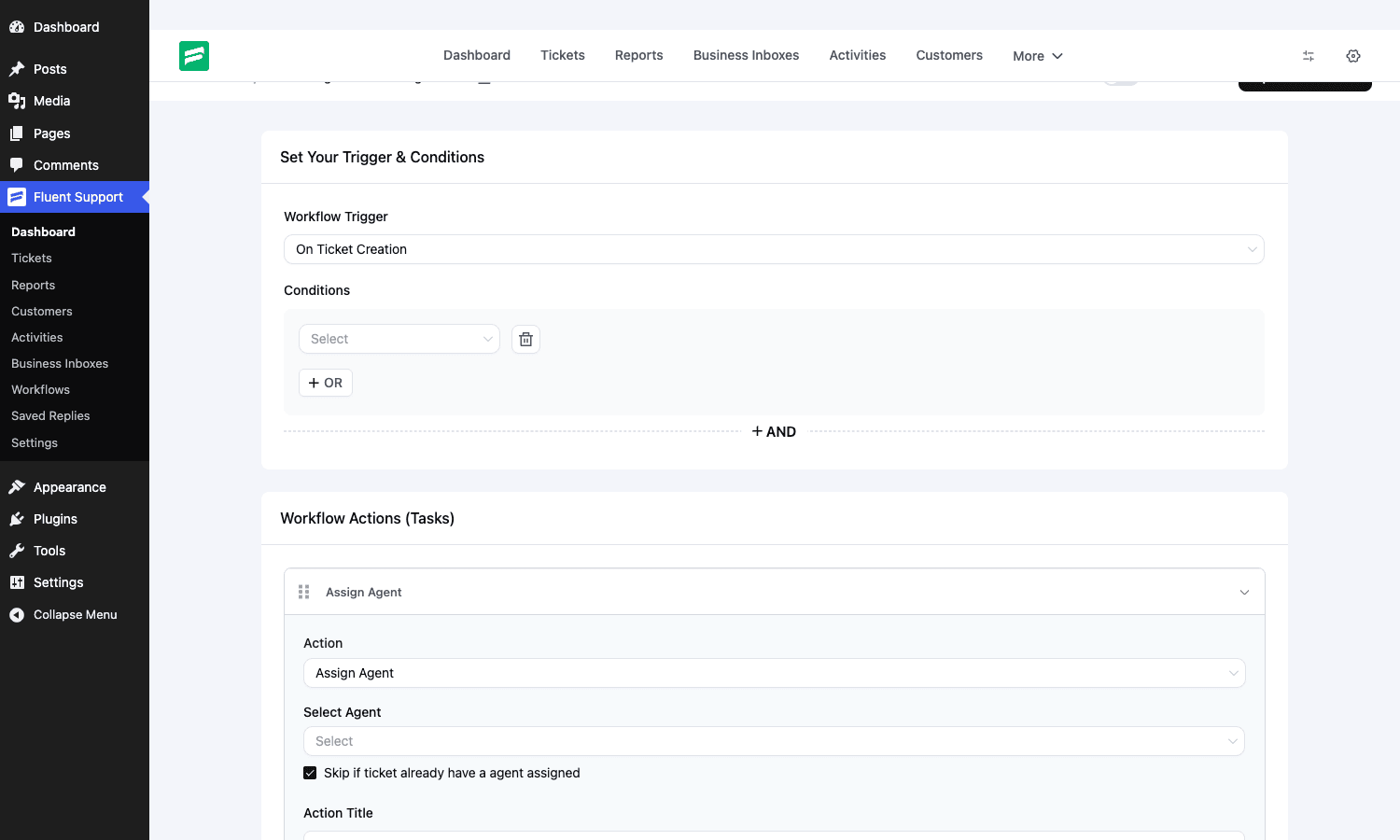The image size is (1400, 840).
Task: Open Tickets tab in top navigation
Action: pos(563,55)
